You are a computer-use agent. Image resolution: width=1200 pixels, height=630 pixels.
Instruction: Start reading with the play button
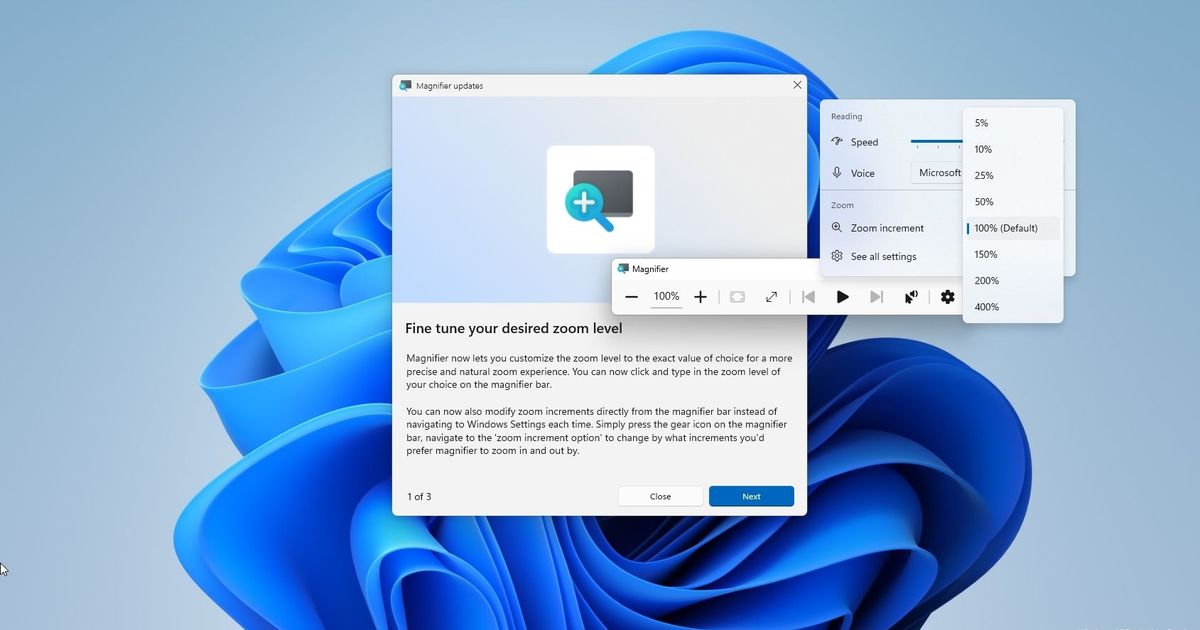(843, 297)
